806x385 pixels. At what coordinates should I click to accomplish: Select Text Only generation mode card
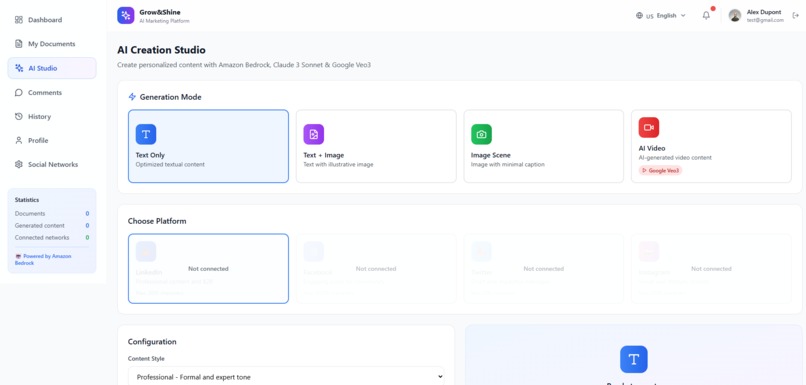(208, 146)
